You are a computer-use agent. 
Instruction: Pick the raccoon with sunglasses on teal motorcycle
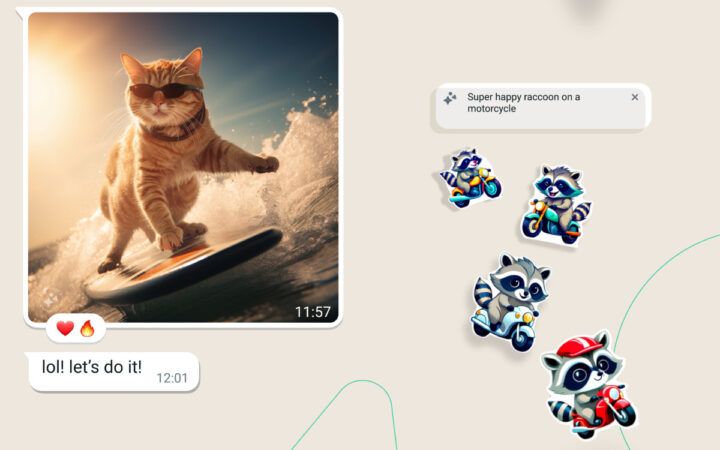pyautogui.click(x=470, y=177)
